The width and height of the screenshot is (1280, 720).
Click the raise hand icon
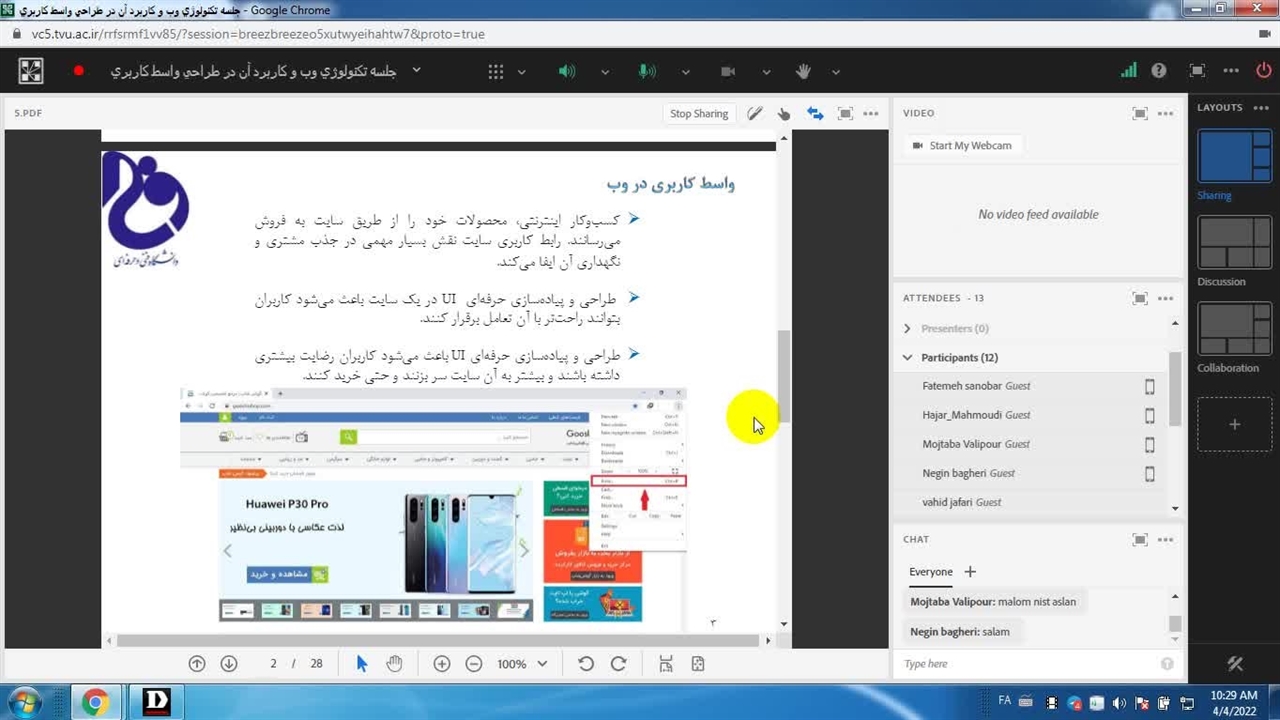803,72
